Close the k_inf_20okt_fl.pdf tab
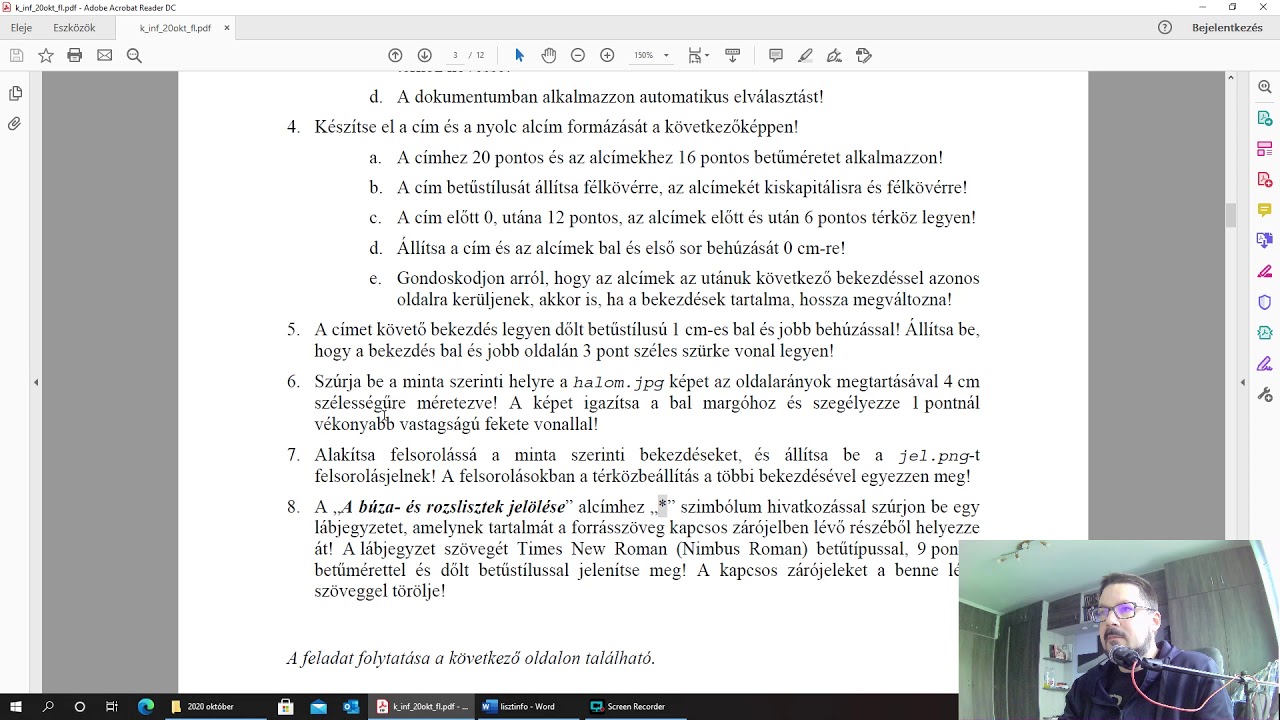The height and width of the screenshot is (720, 1280). pyautogui.click(x=227, y=28)
